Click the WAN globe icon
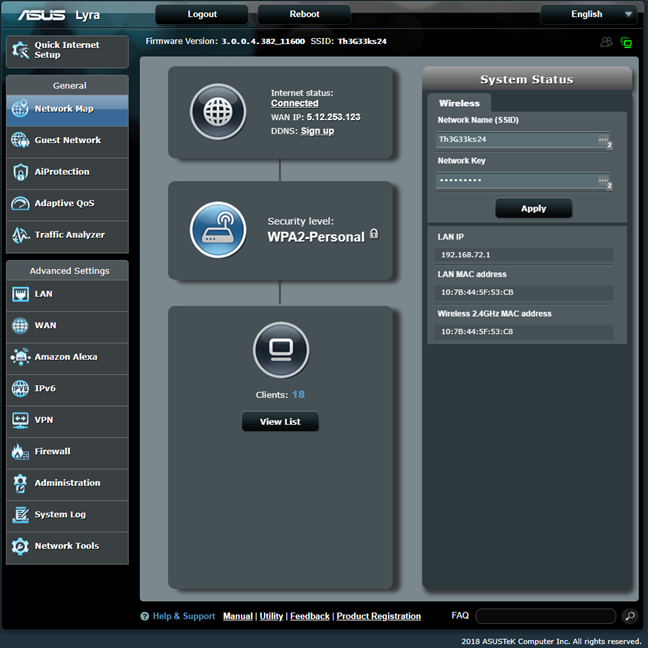648x648 pixels. pos(20,325)
